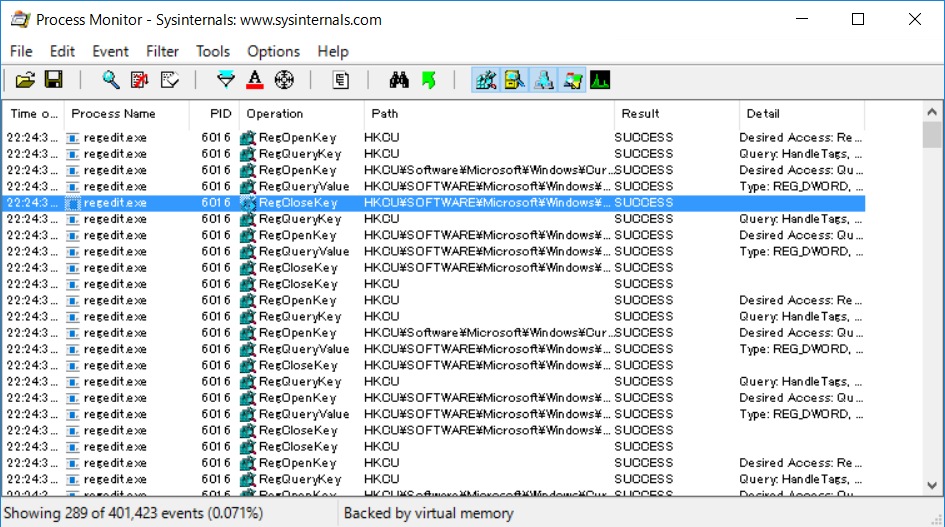Toggle Show Process and Thread Activity button

pyautogui.click(x=572, y=80)
